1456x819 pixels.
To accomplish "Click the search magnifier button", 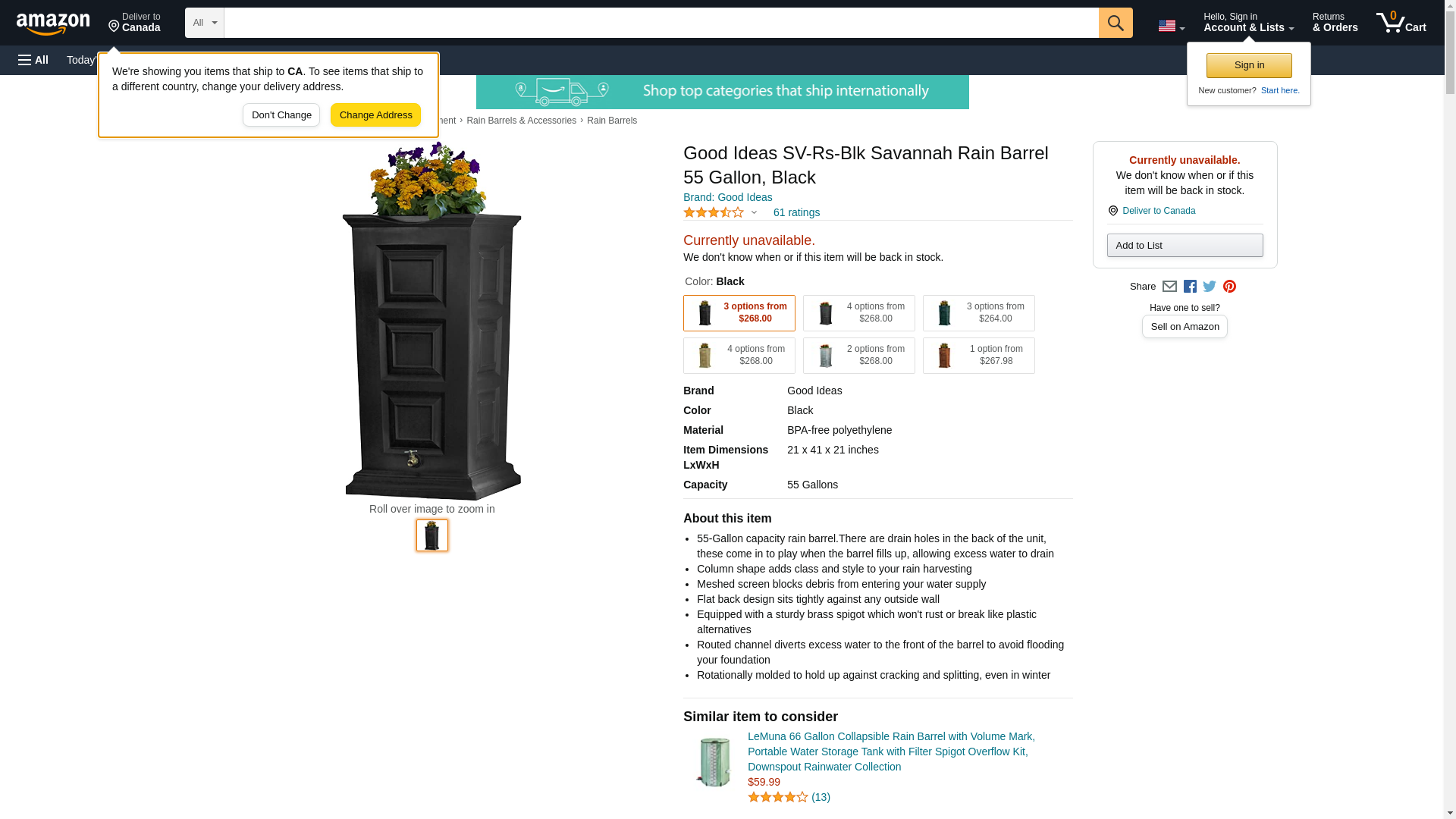I will point(1115,23).
